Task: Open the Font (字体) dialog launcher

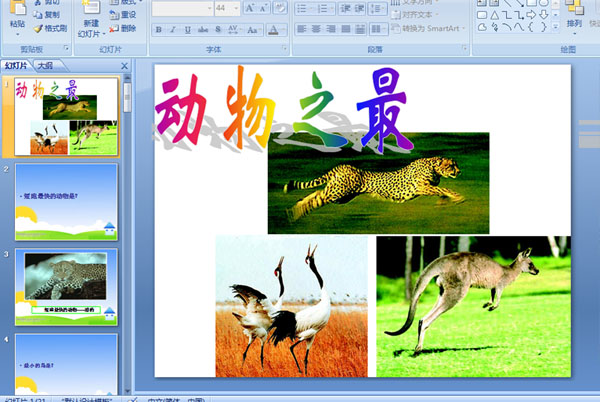Action: click(285, 48)
